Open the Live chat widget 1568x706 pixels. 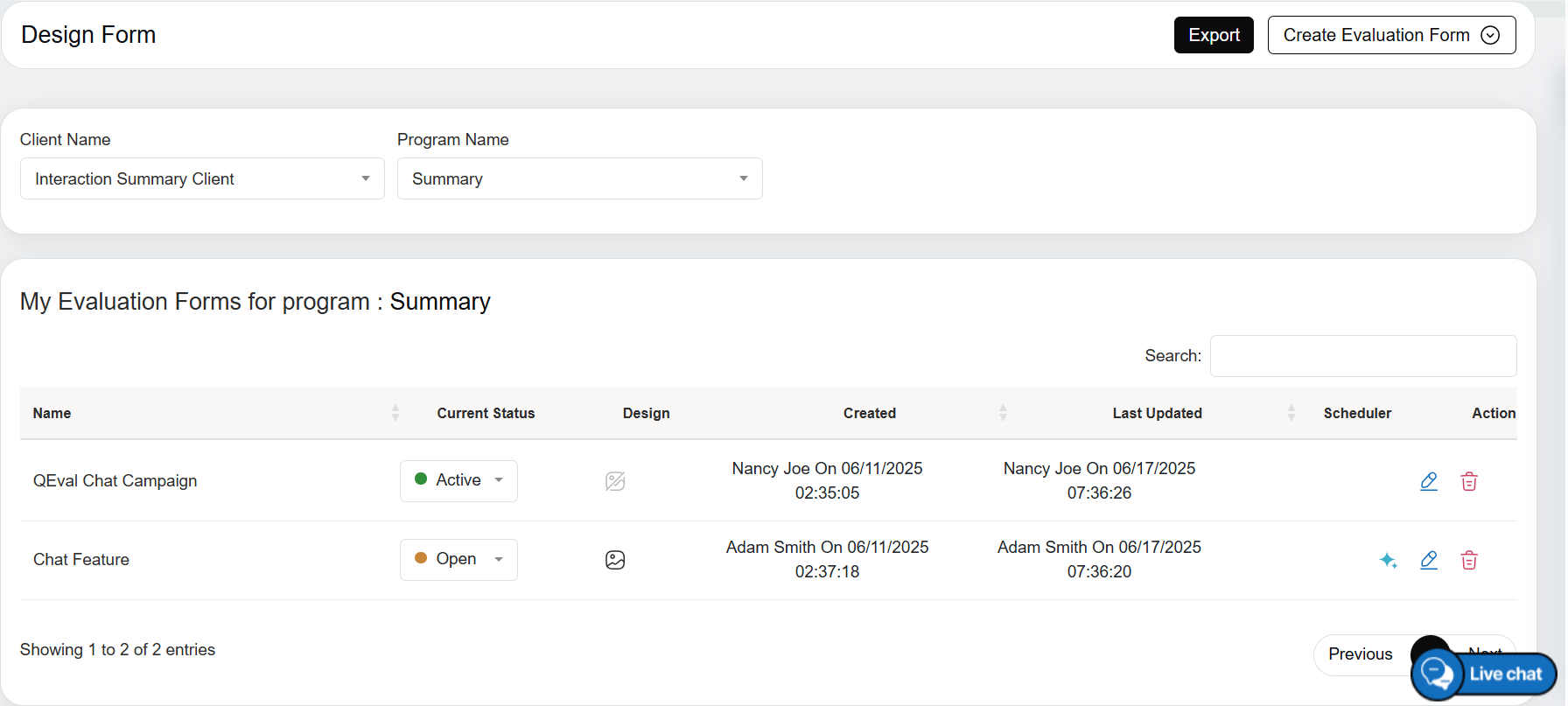pos(1485,675)
